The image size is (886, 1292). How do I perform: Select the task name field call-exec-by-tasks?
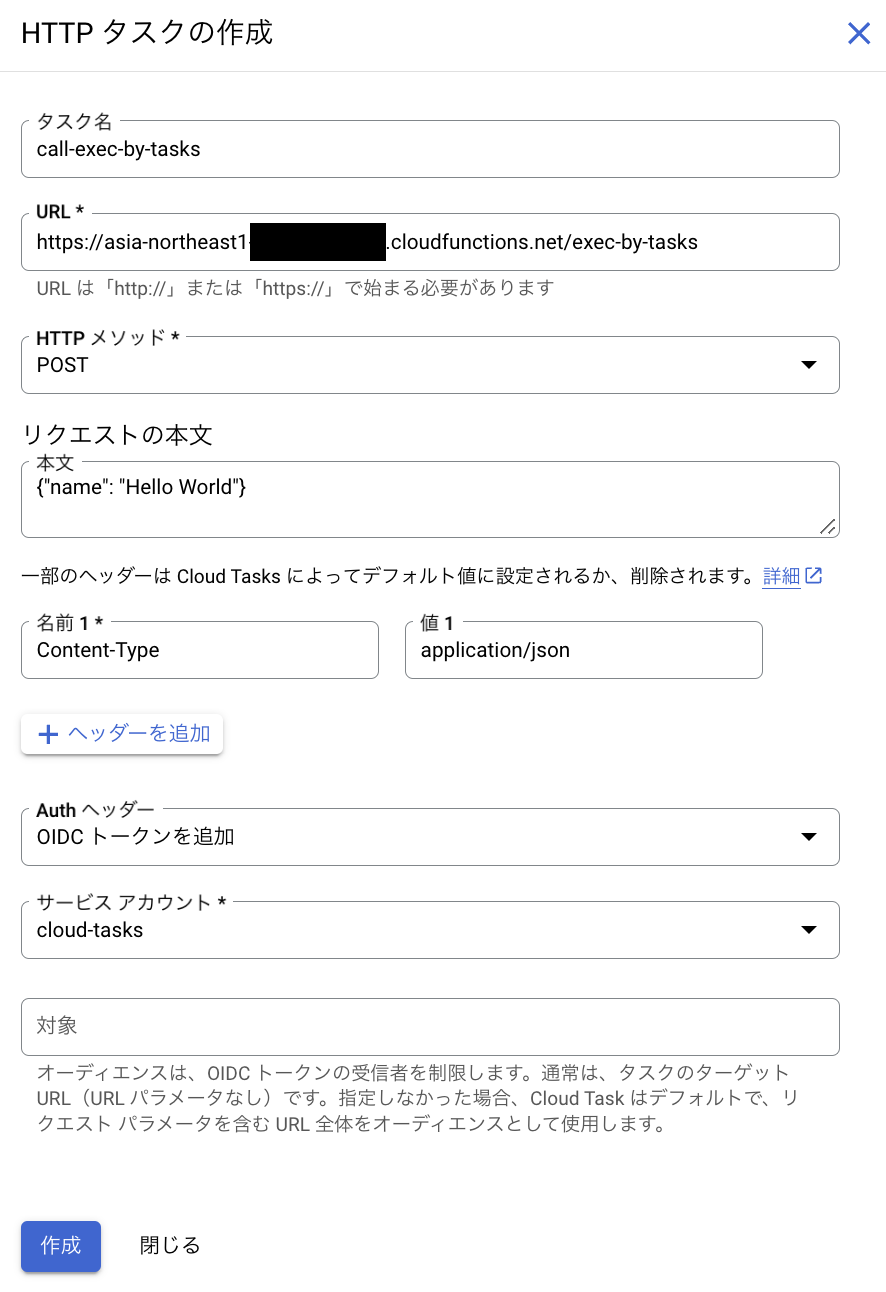pos(430,149)
